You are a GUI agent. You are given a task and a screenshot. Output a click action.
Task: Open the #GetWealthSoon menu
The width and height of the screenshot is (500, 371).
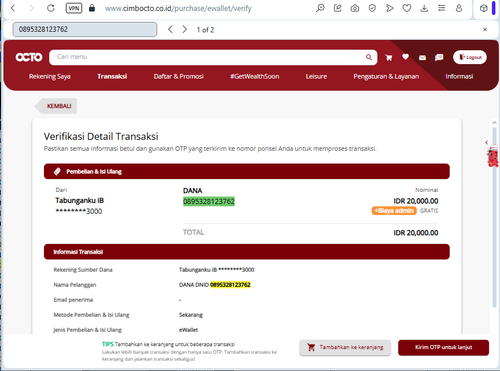(x=255, y=76)
